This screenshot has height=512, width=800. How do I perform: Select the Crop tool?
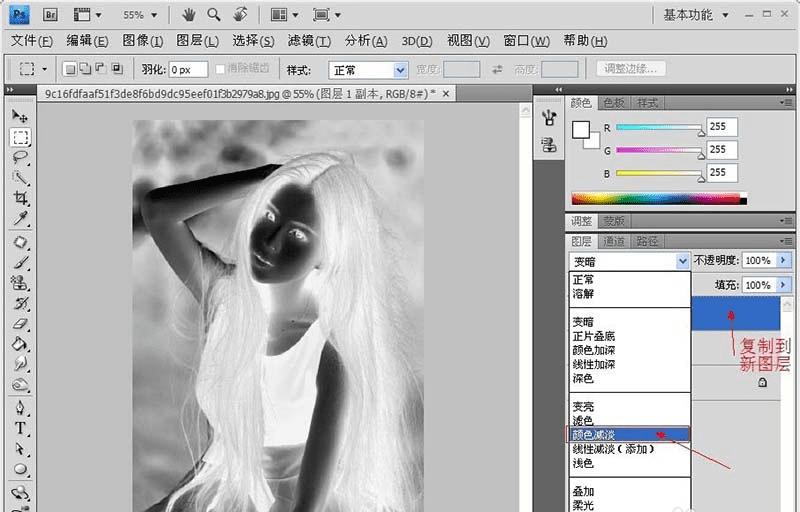tap(20, 198)
